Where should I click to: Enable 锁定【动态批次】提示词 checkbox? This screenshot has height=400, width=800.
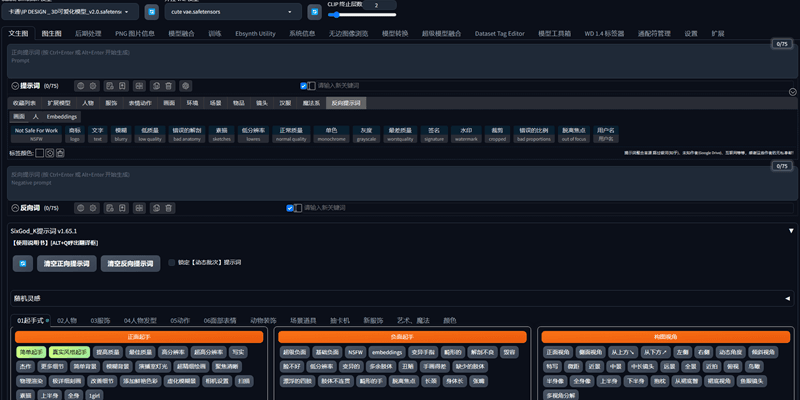click(172, 263)
